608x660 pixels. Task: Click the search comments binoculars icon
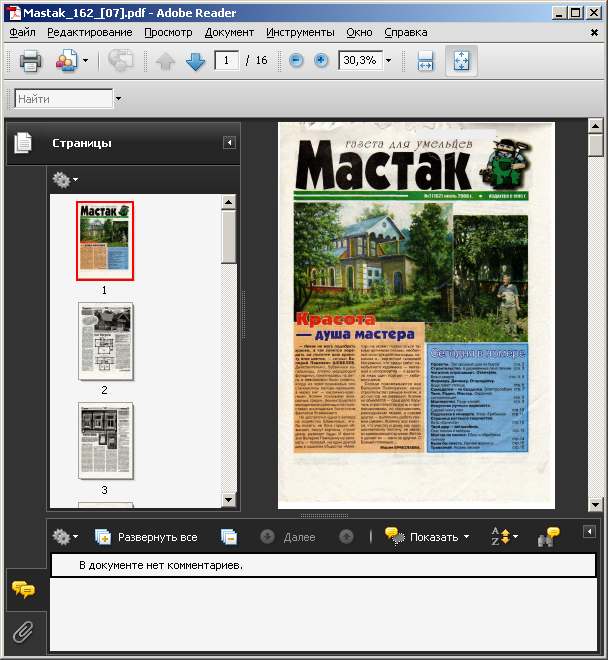point(549,537)
